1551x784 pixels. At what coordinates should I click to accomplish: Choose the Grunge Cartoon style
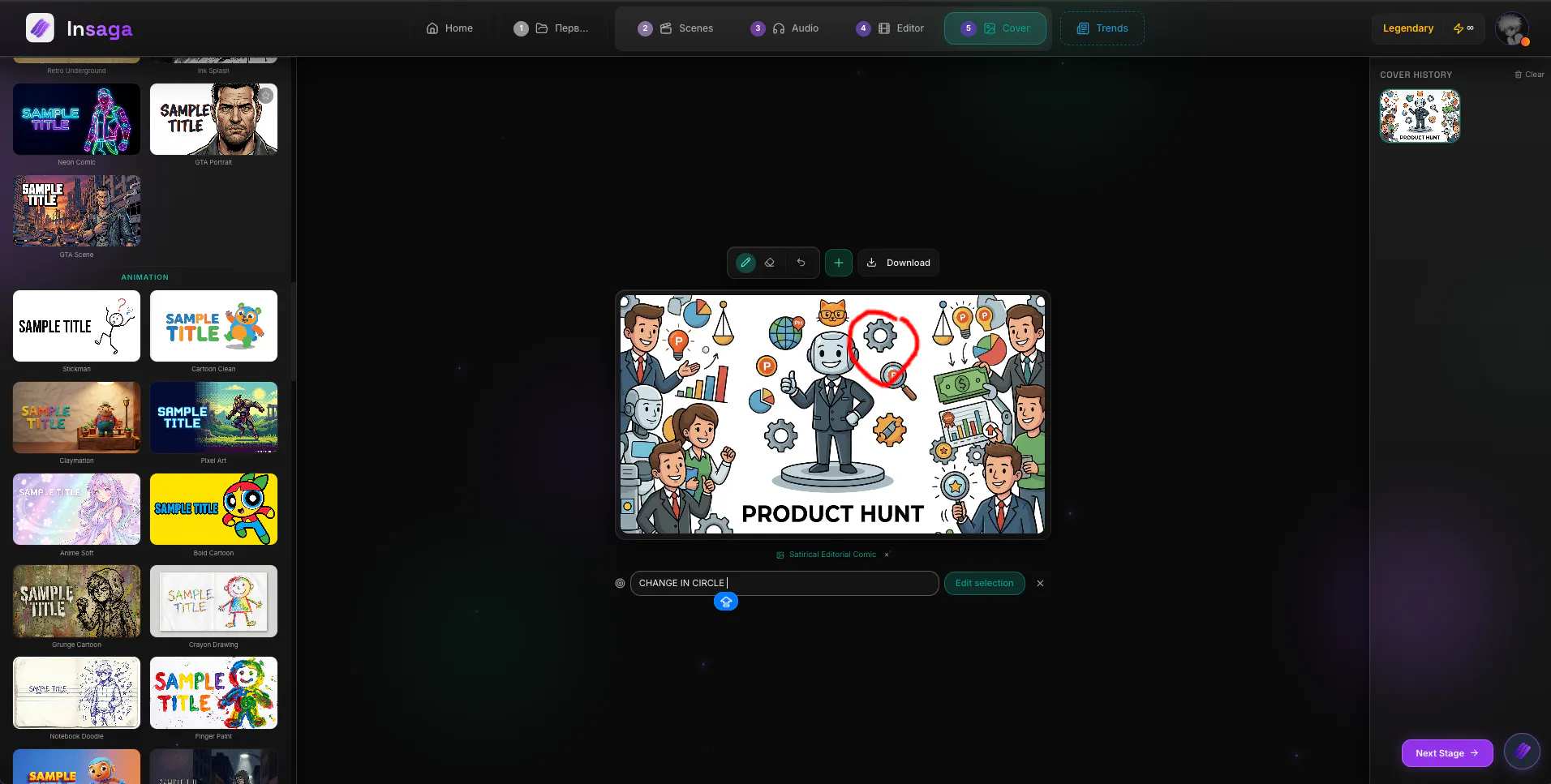pyautogui.click(x=77, y=601)
